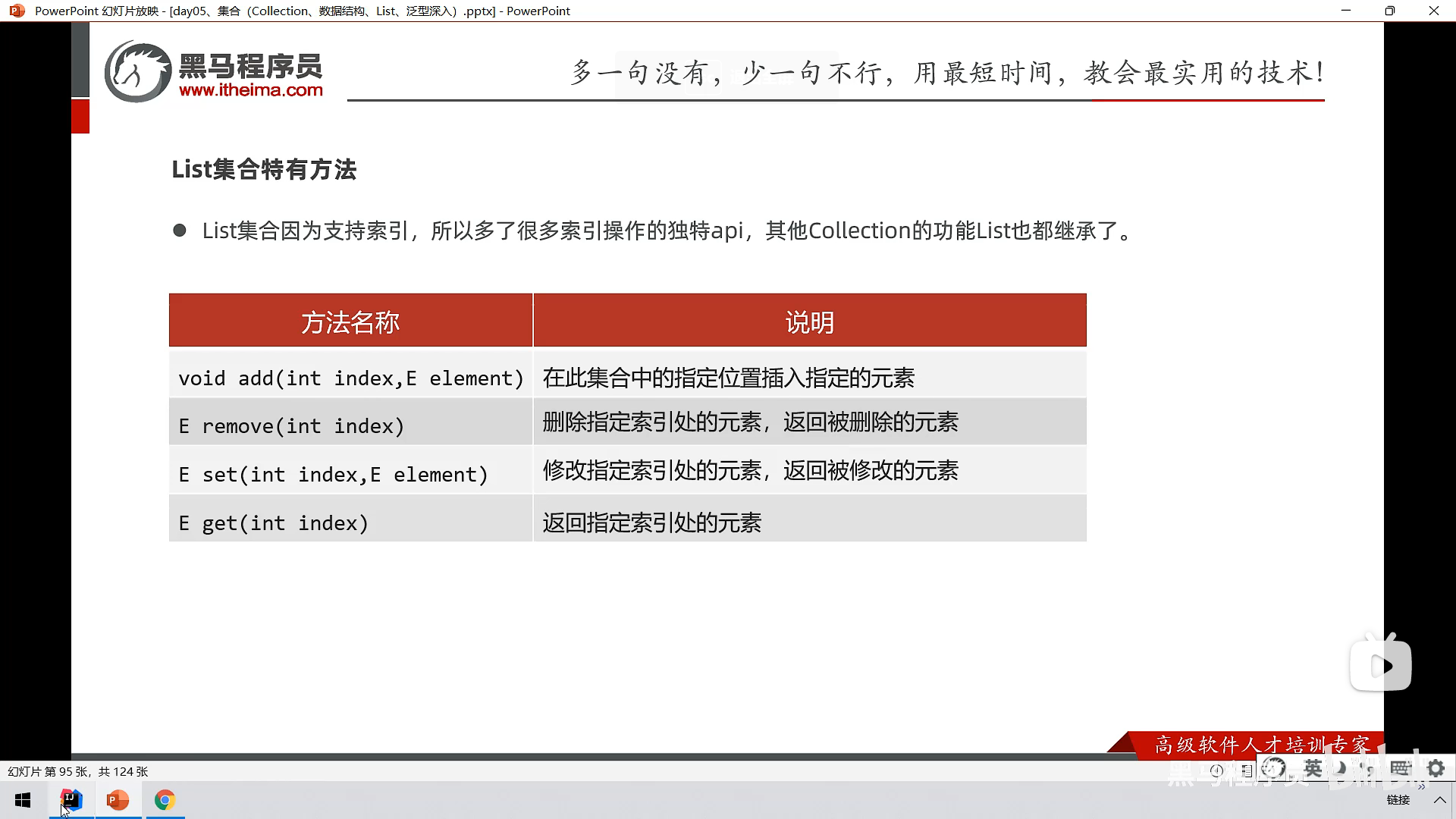Open Google Chrome from taskbar

coord(165,800)
